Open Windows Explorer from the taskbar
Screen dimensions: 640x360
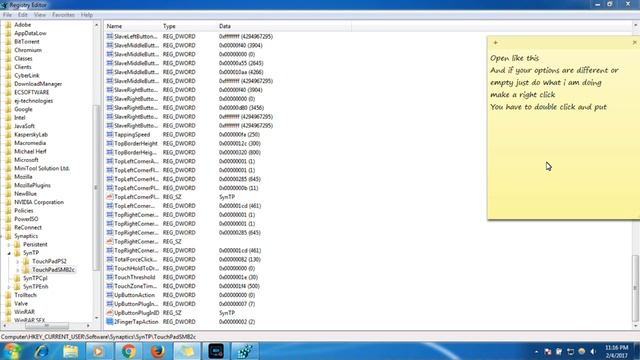point(70,351)
